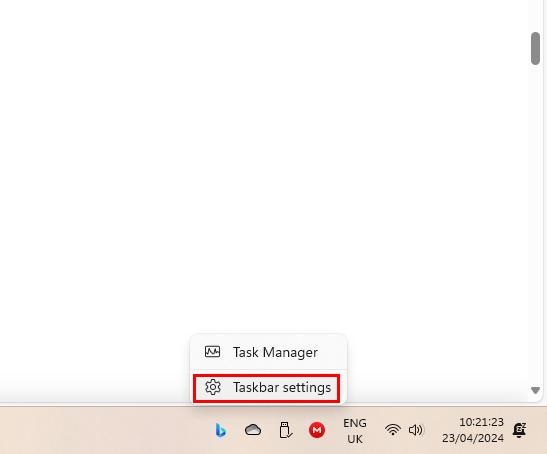Click the scrollbar down arrow

pos(535,390)
